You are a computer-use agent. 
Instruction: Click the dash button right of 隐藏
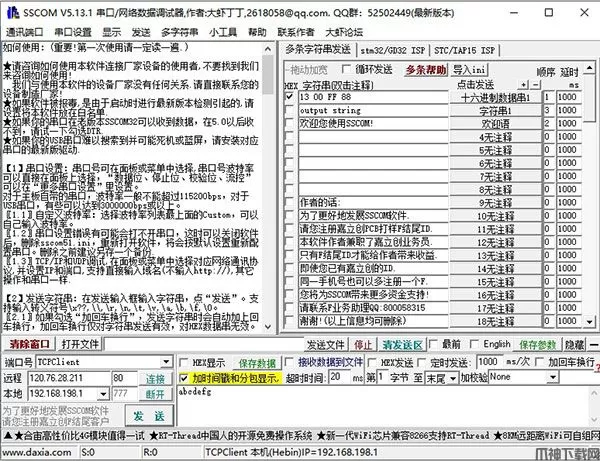[x=593, y=345]
